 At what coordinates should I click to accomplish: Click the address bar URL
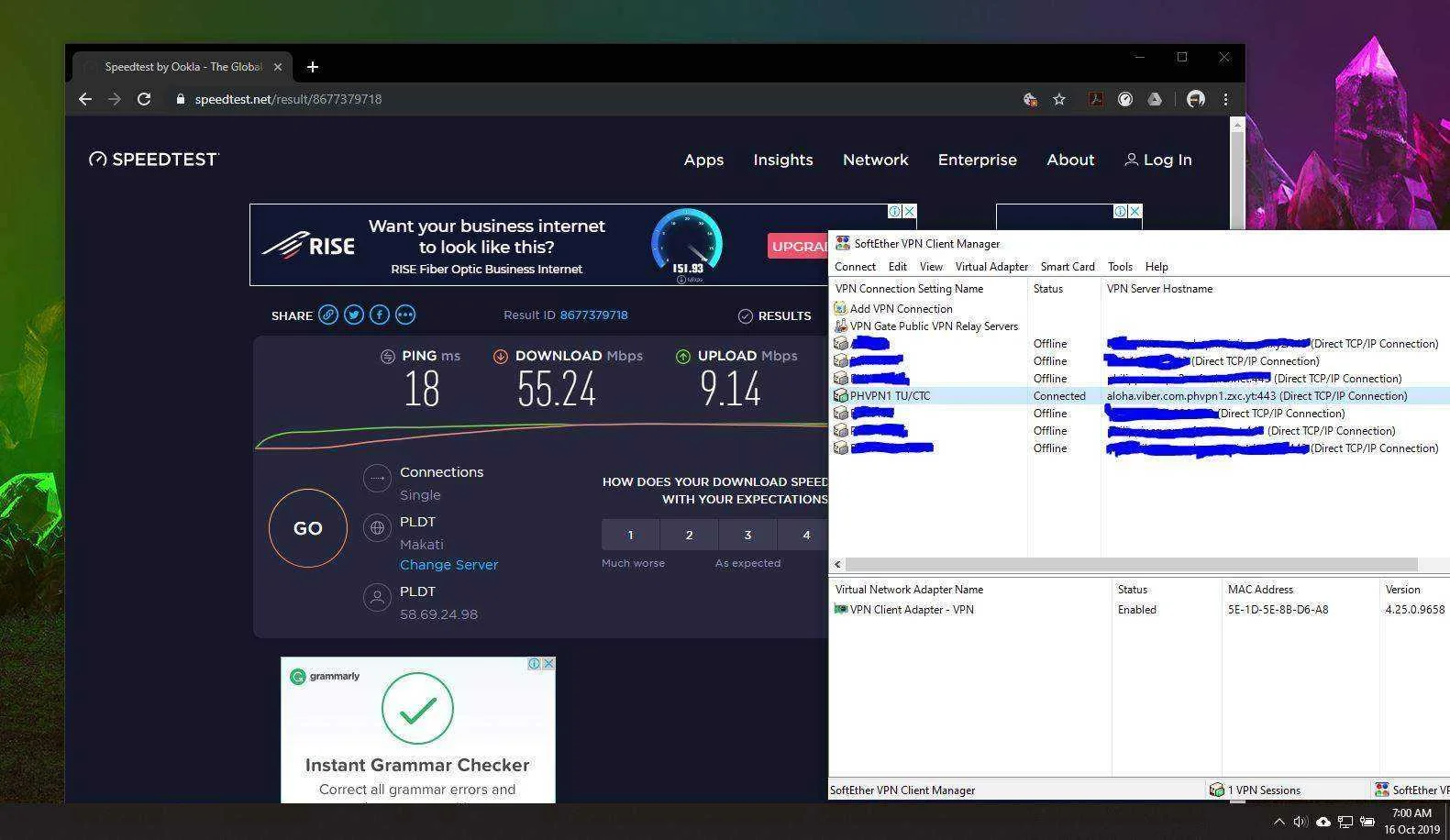pyautogui.click(x=288, y=99)
